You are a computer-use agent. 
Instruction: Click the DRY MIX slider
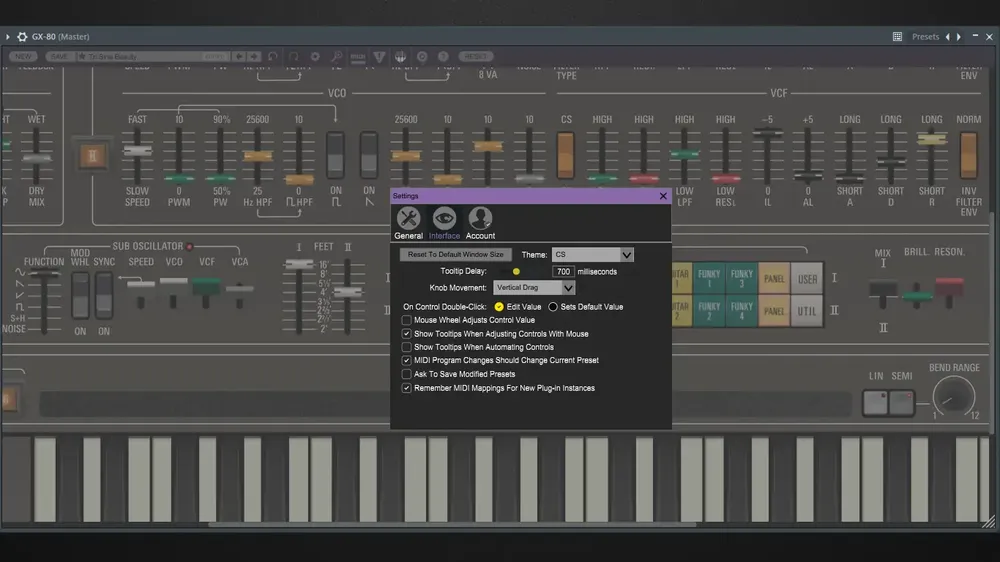[x=36, y=157]
